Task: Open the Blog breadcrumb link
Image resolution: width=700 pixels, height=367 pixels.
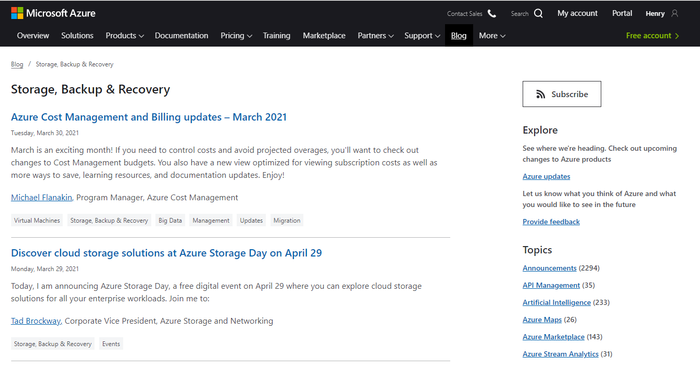Action: [17, 64]
